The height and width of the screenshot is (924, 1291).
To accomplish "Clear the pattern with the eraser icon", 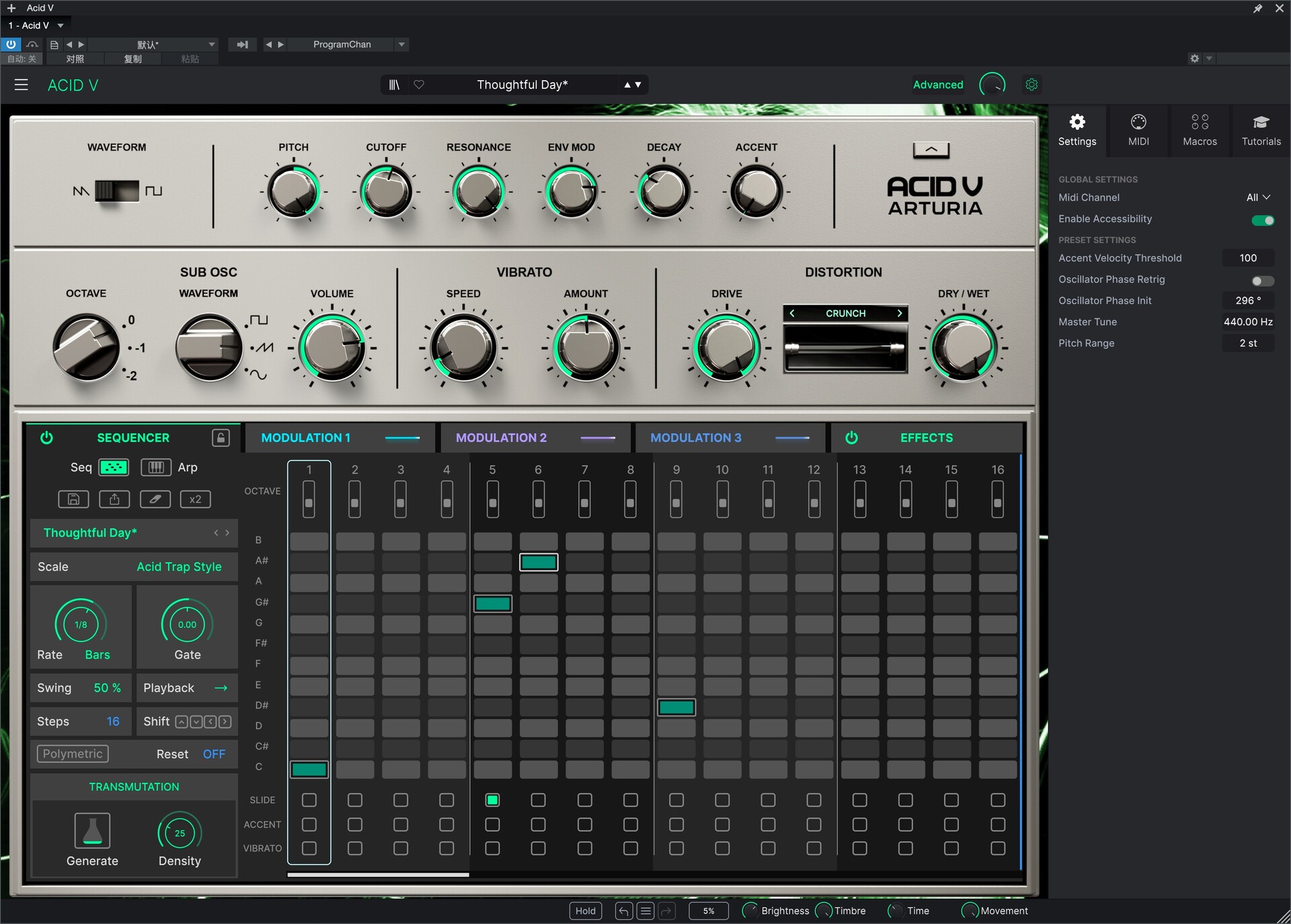I will pyautogui.click(x=155, y=499).
